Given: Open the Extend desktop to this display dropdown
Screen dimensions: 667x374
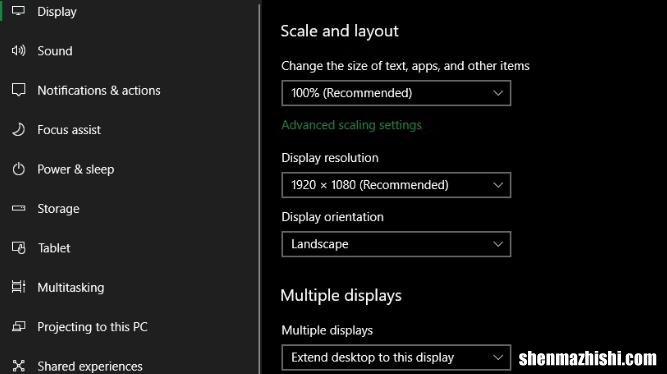Looking at the screenshot, I should (396, 357).
